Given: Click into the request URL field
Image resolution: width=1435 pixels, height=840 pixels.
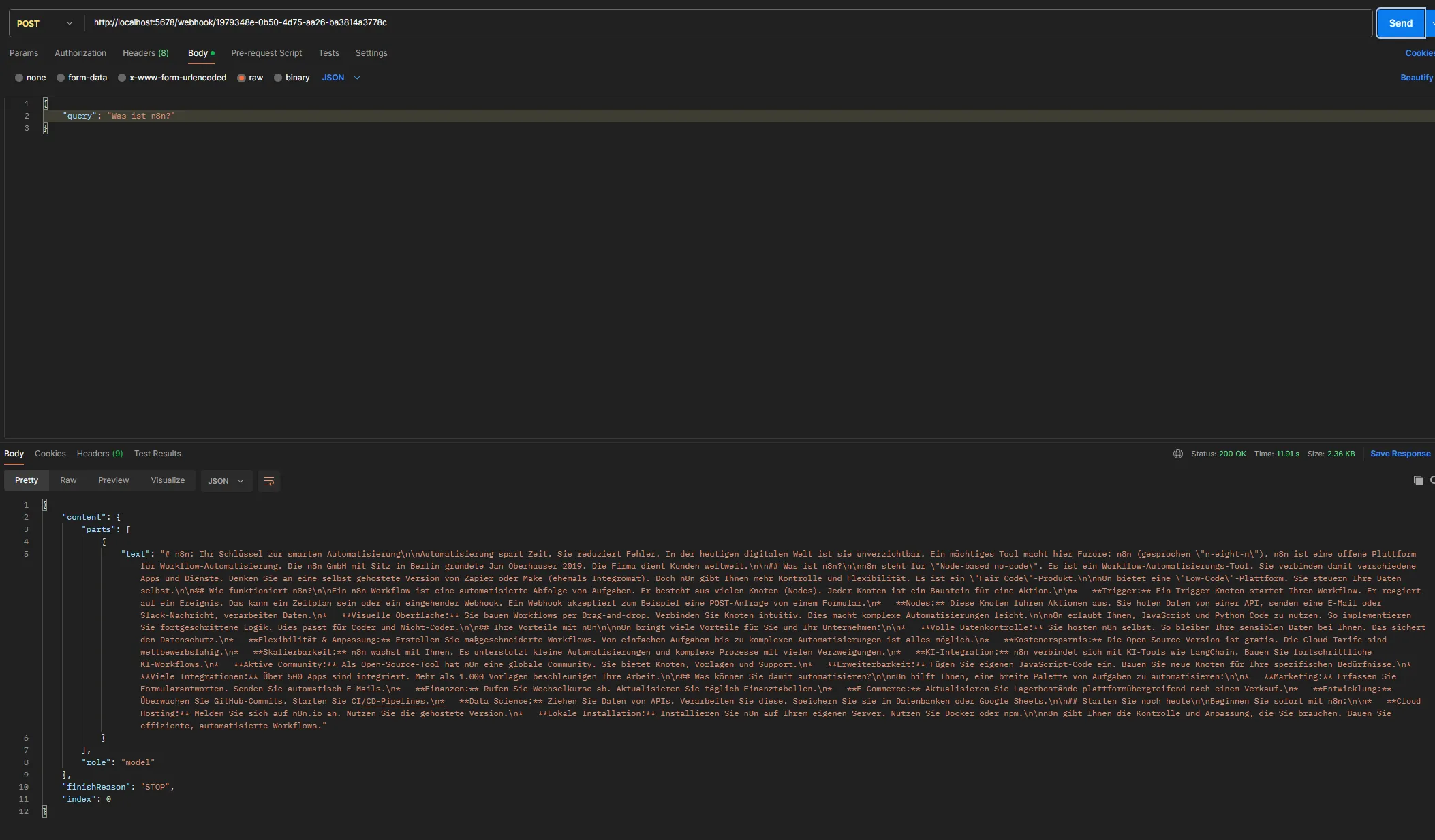Looking at the screenshot, I should [x=681, y=22].
